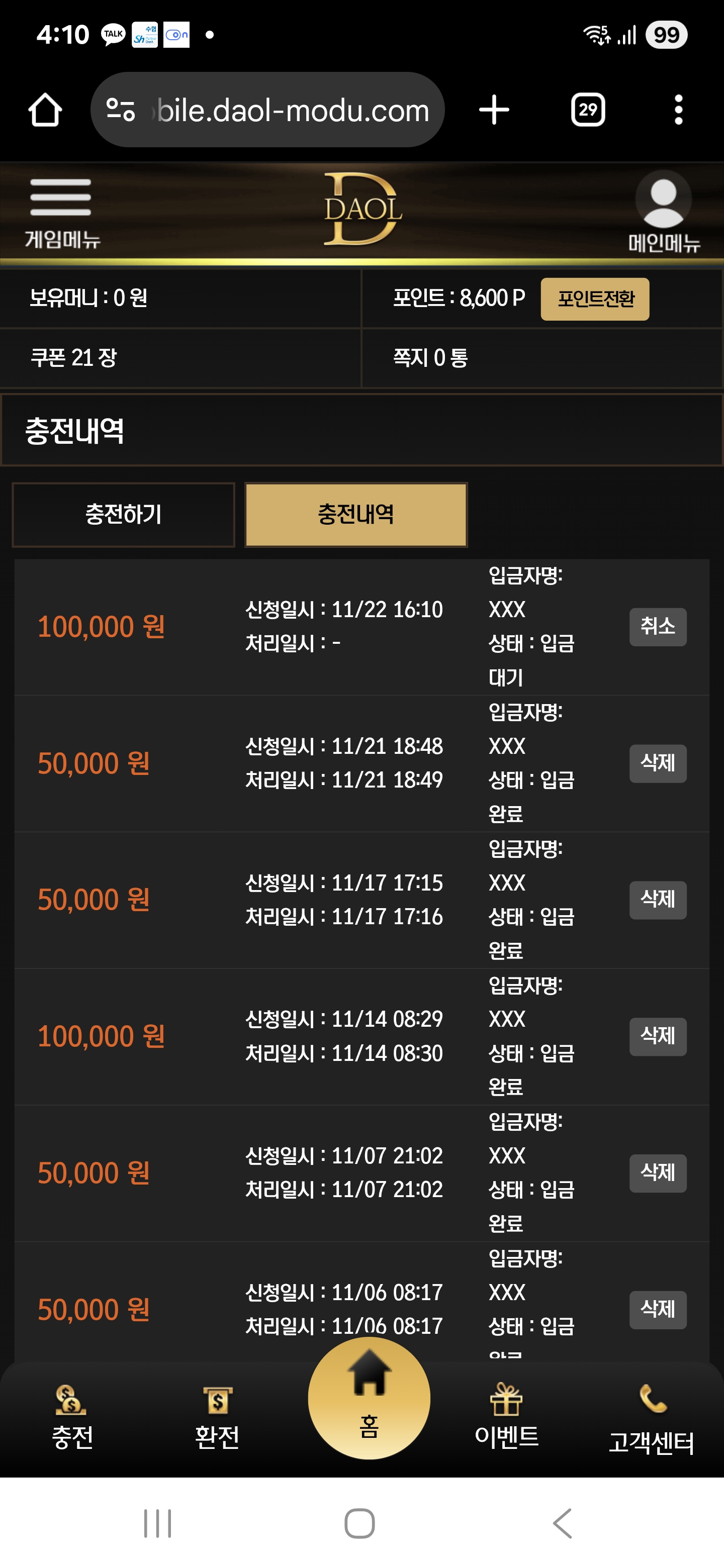
Task: Delete the 11/14 08:29 deposit record
Action: 658,1036
